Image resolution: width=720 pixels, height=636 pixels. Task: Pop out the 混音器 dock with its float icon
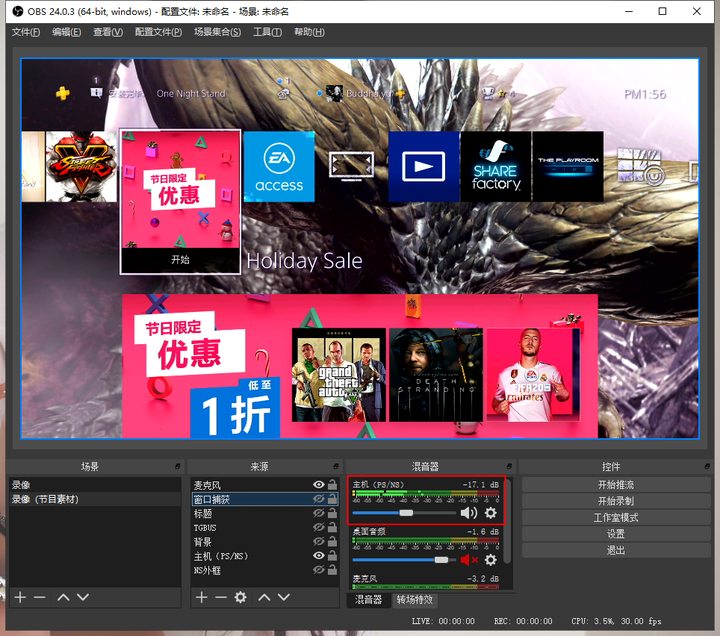pos(509,466)
